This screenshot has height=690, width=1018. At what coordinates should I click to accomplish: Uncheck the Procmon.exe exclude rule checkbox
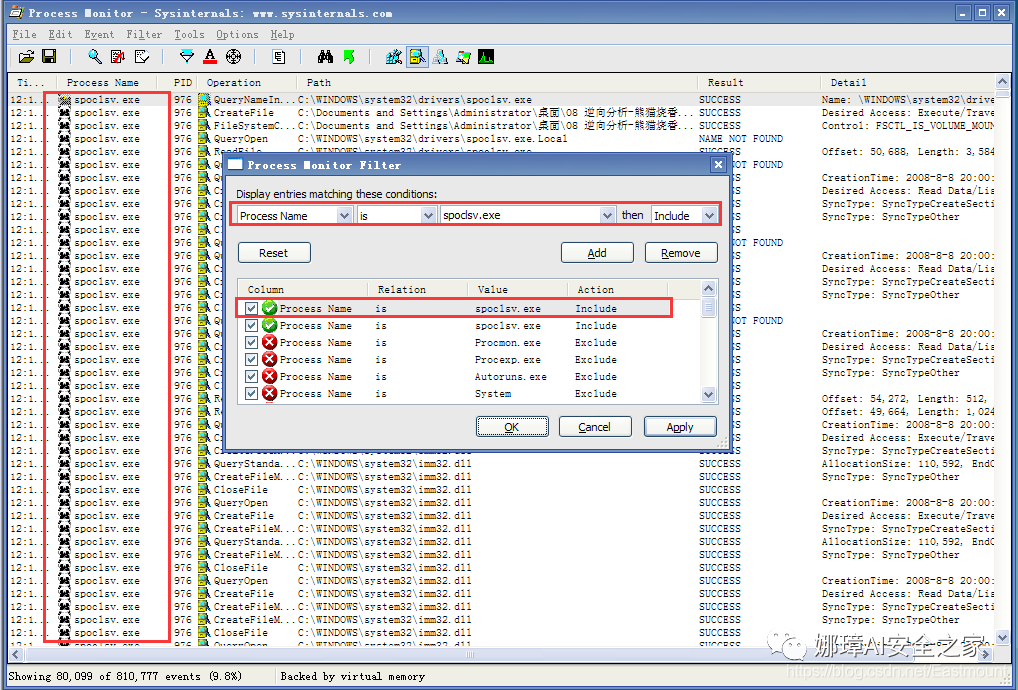coord(252,343)
